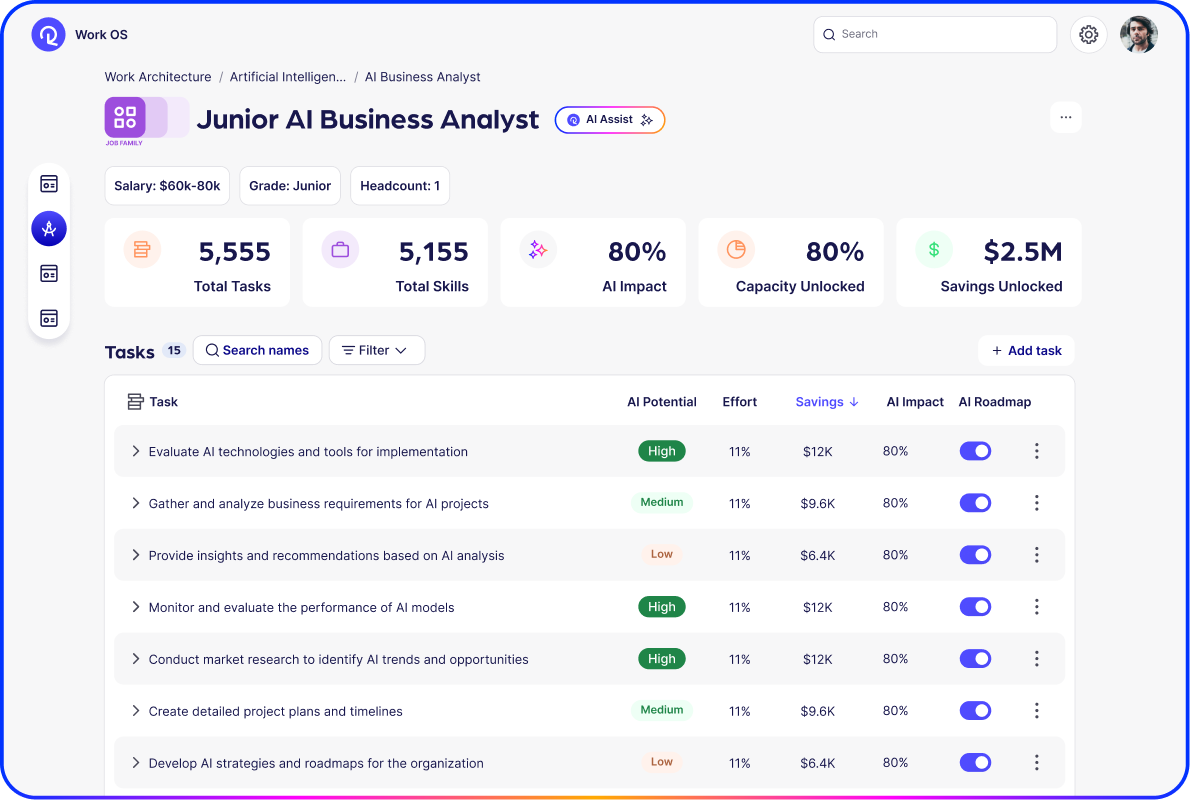Viewport: 1190px width, 800px height.
Task: Click the briefcase icon next to Total Skills
Action: 340,248
